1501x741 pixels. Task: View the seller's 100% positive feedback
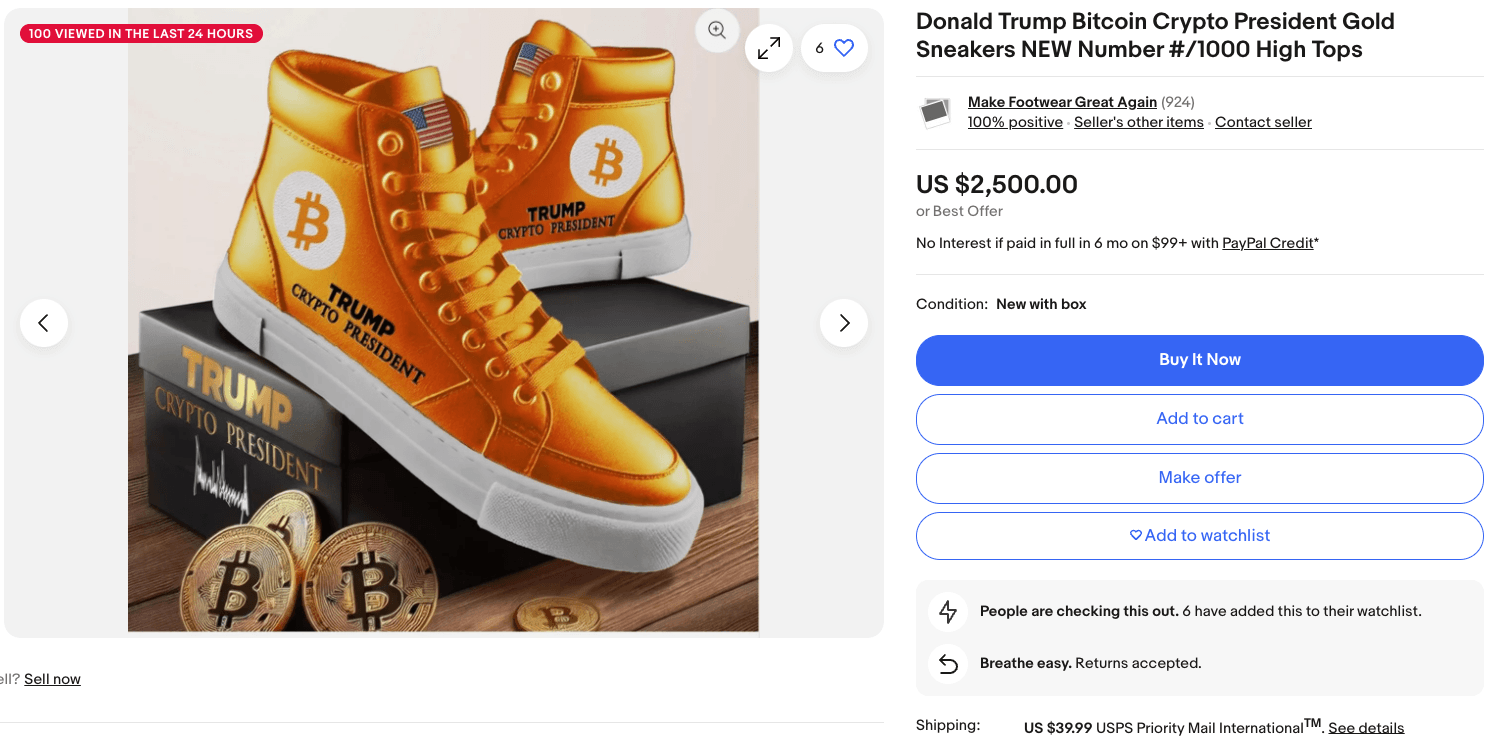[x=1015, y=122]
